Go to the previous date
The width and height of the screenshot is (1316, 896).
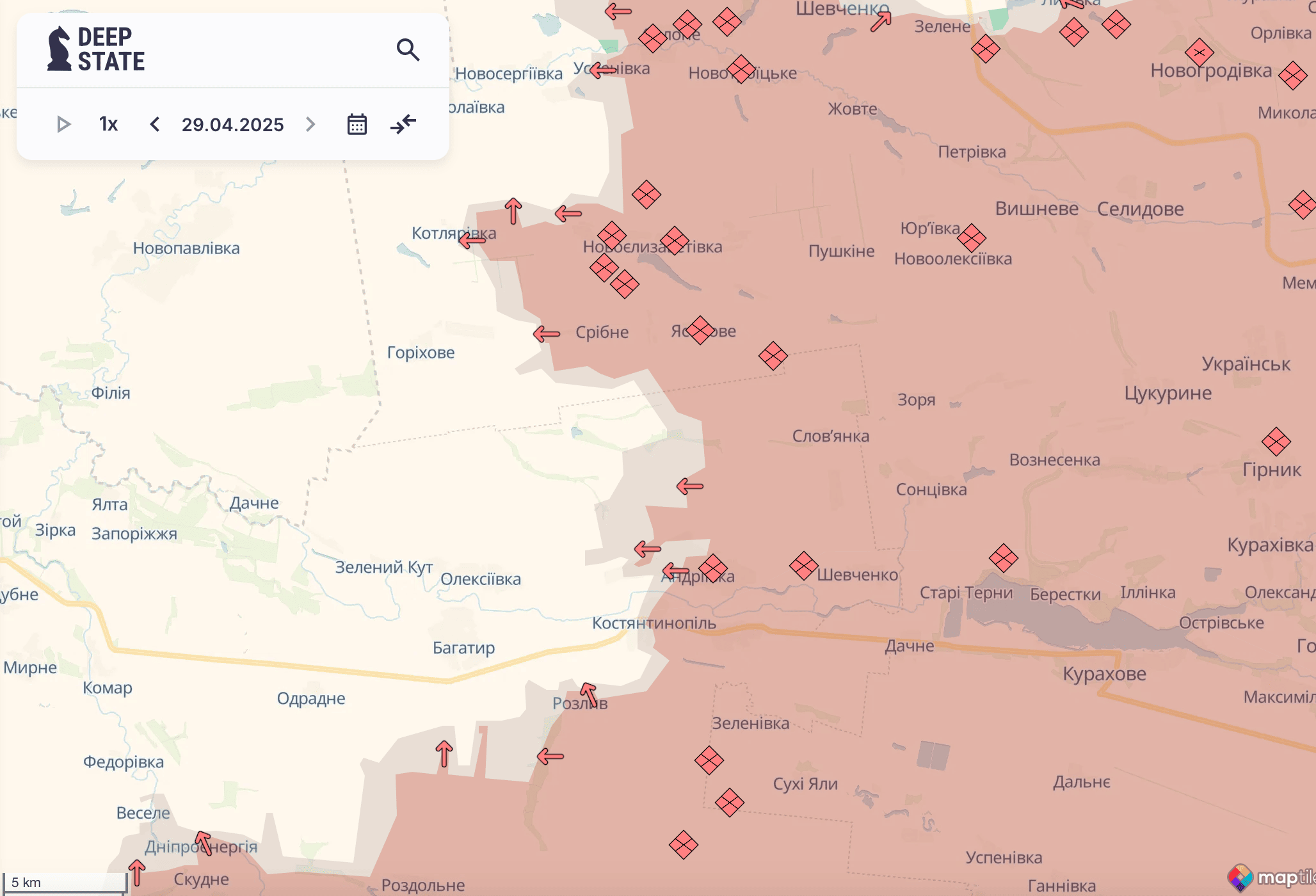pyautogui.click(x=154, y=124)
